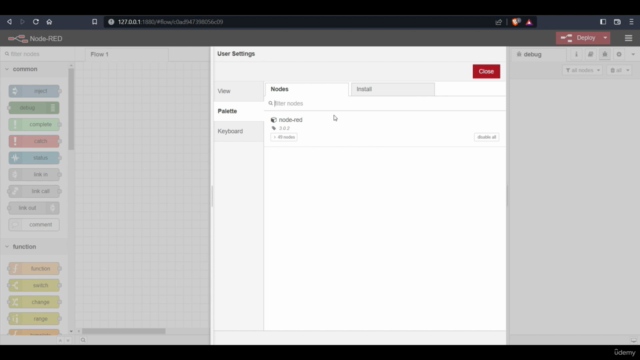Click the workspace horizontal scrollbar

124,331
